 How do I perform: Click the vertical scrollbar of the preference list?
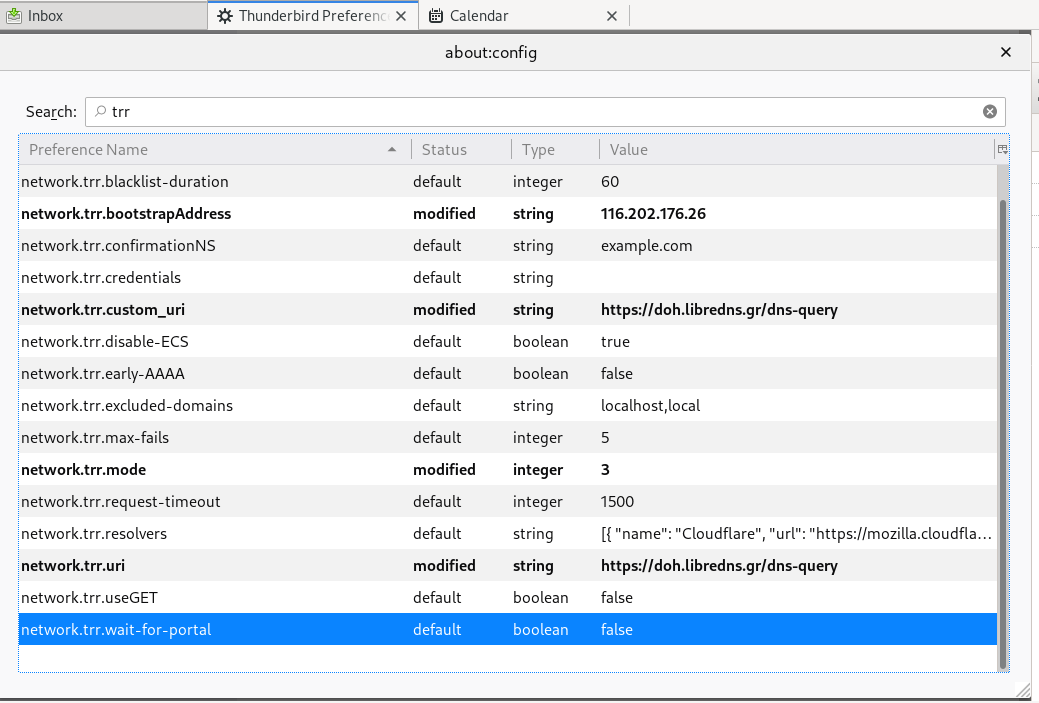pyautogui.click(x=1005, y=400)
